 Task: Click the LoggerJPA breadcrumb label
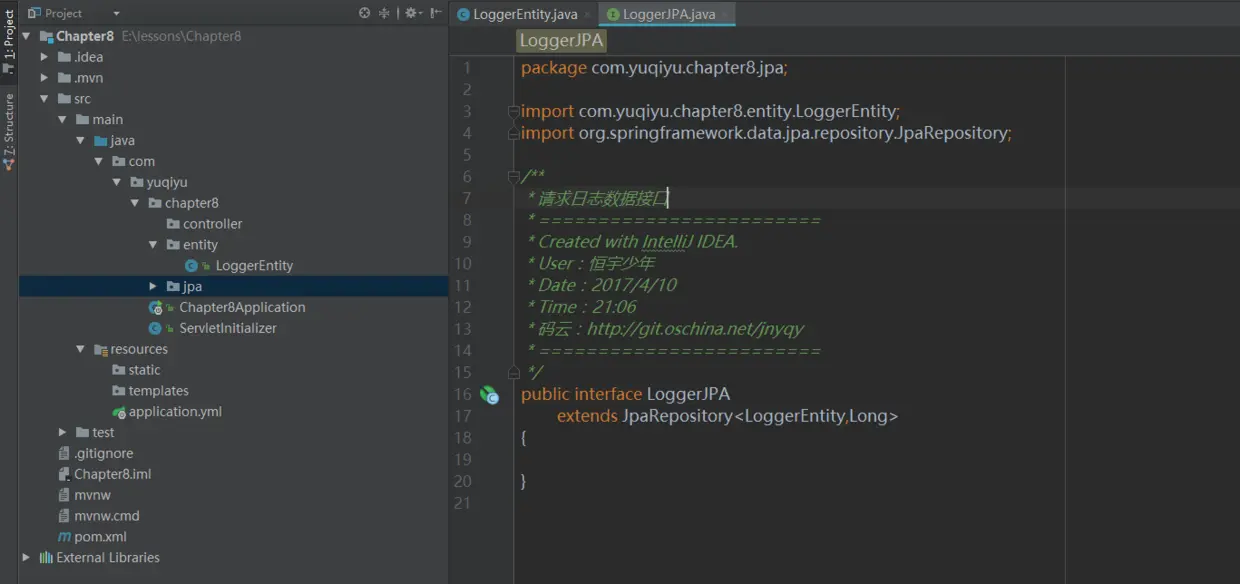(x=560, y=41)
